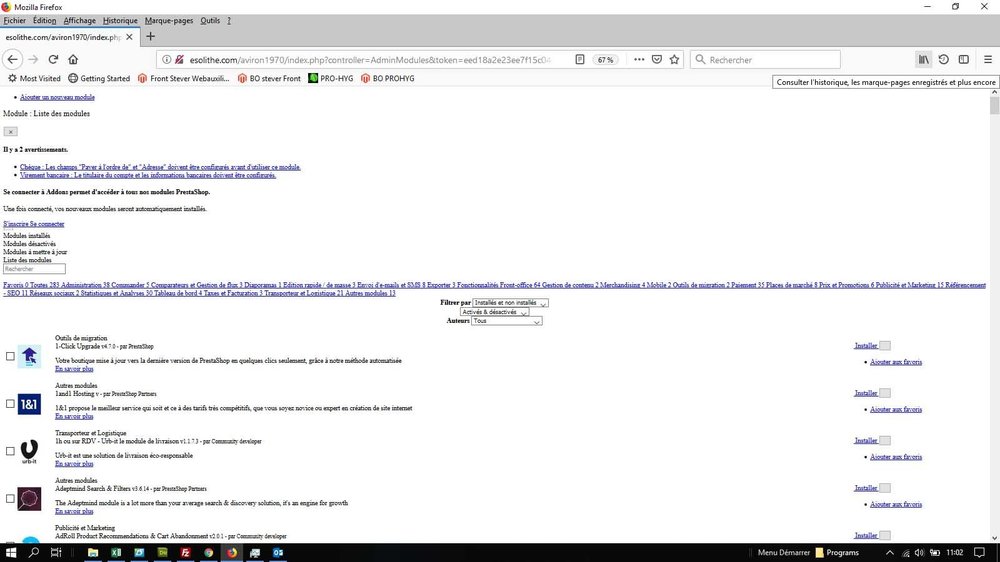
Task: Open the Library history and bookmarks icon
Action: [923, 59]
